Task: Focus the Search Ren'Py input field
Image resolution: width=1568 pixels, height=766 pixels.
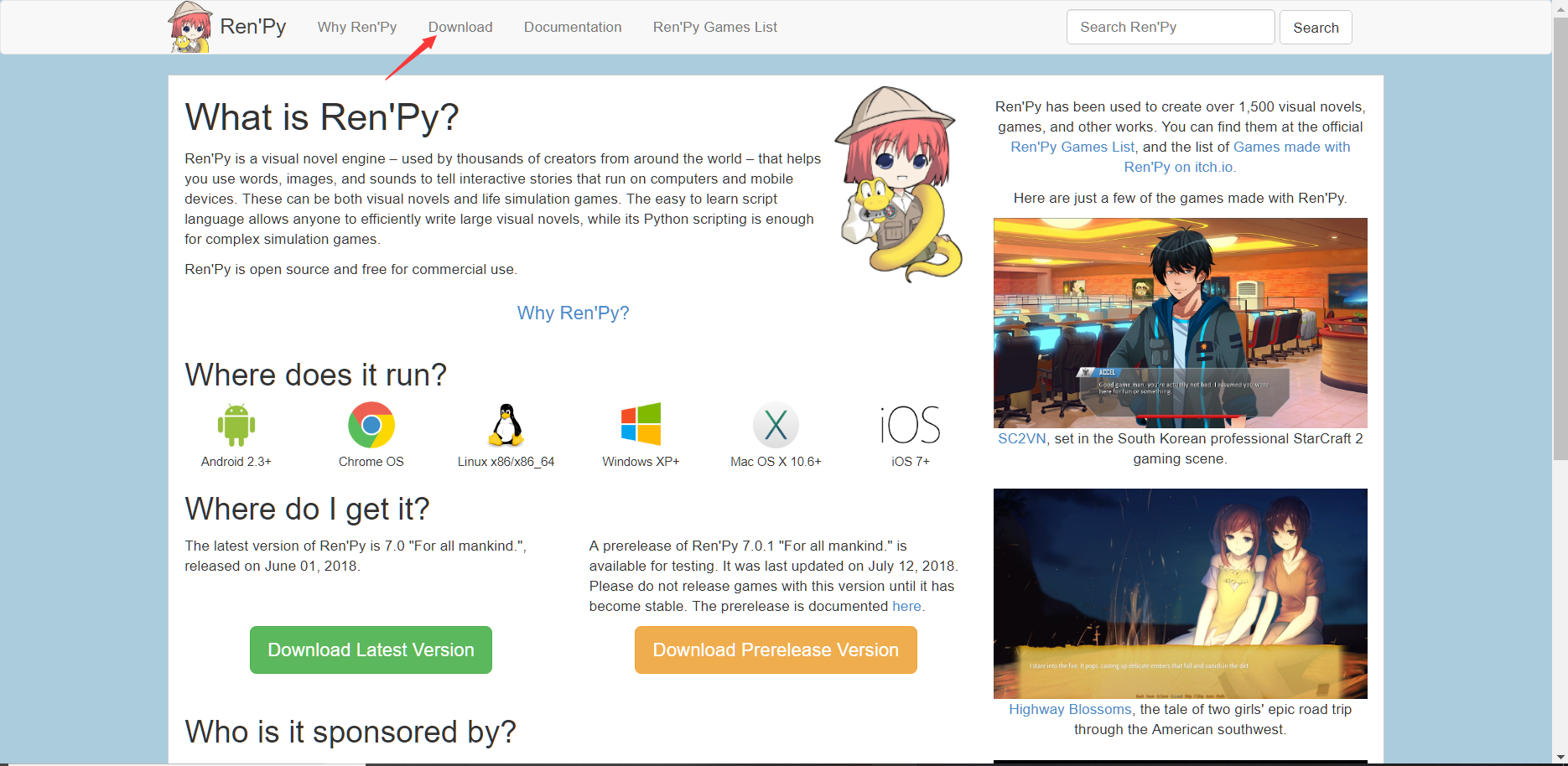Action: tap(1171, 28)
